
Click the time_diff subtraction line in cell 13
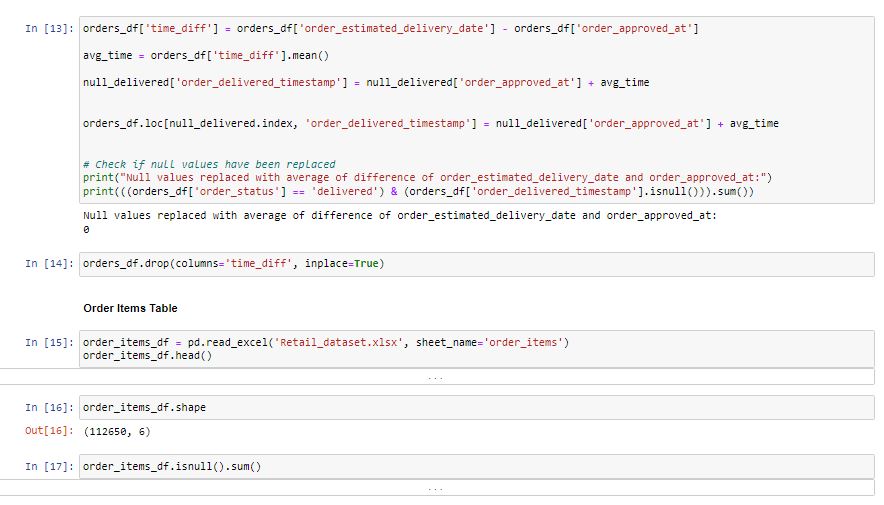[391, 28]
